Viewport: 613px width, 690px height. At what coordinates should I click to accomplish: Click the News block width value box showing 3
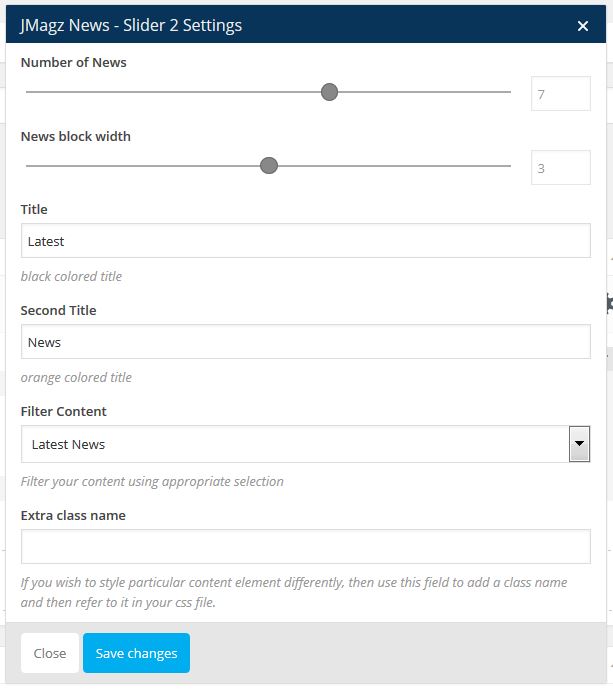[x=560, y=168]
